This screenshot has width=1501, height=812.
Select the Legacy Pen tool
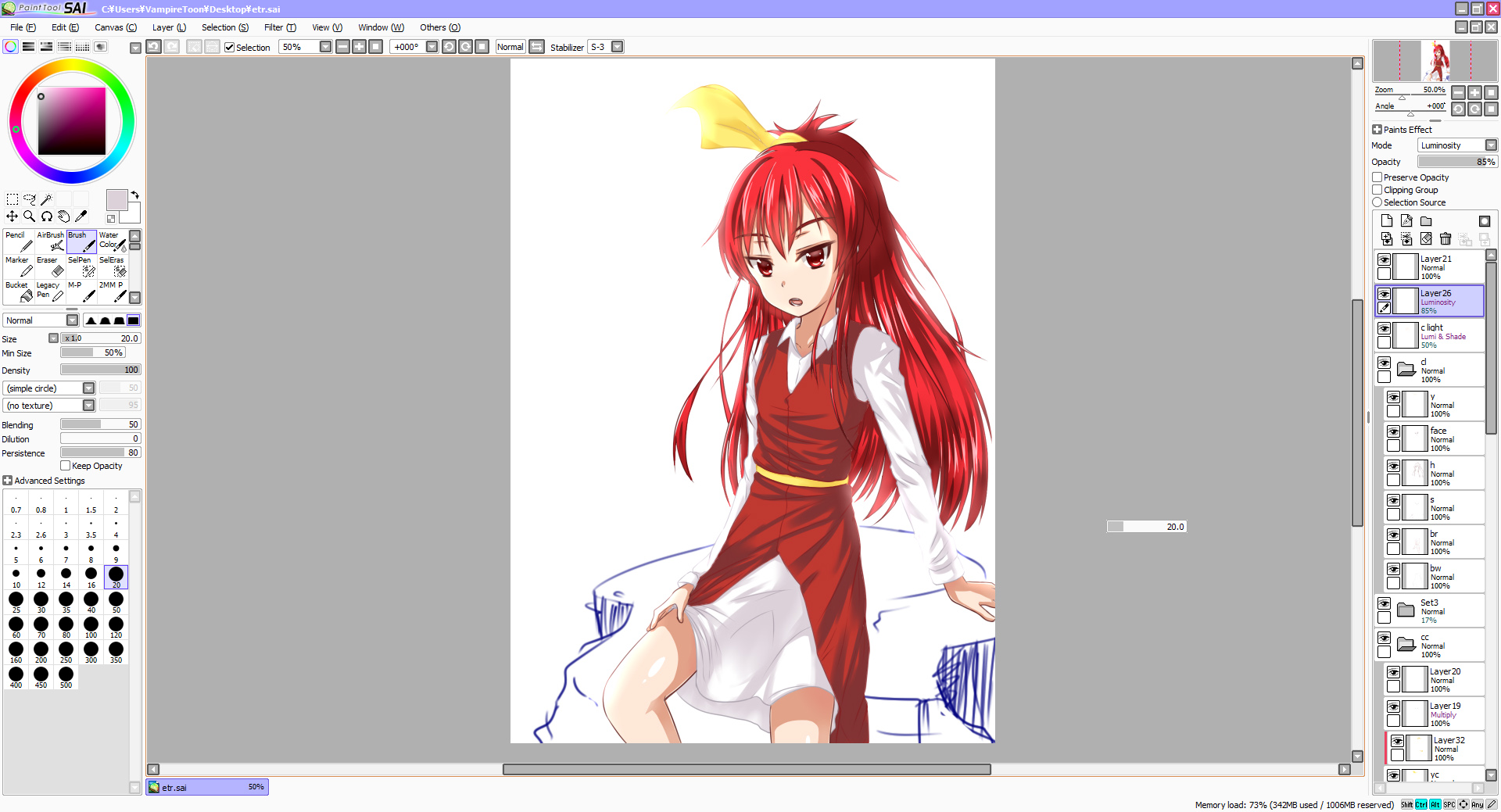50,292
